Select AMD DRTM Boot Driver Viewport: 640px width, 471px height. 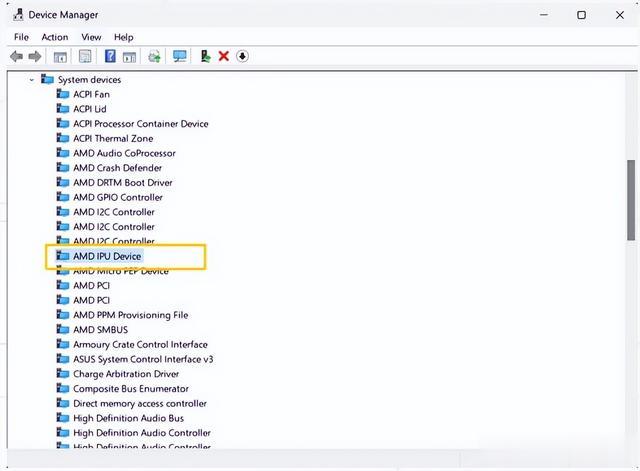(x=123, y=182)
